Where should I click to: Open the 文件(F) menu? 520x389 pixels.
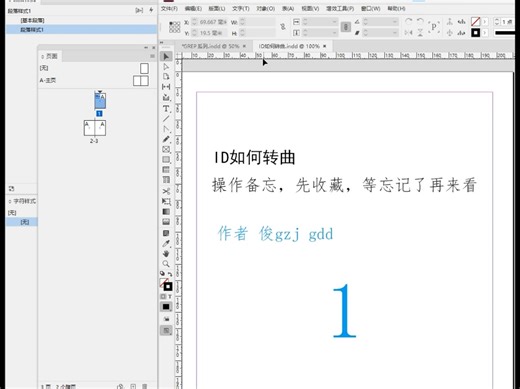tap(169, 8)
